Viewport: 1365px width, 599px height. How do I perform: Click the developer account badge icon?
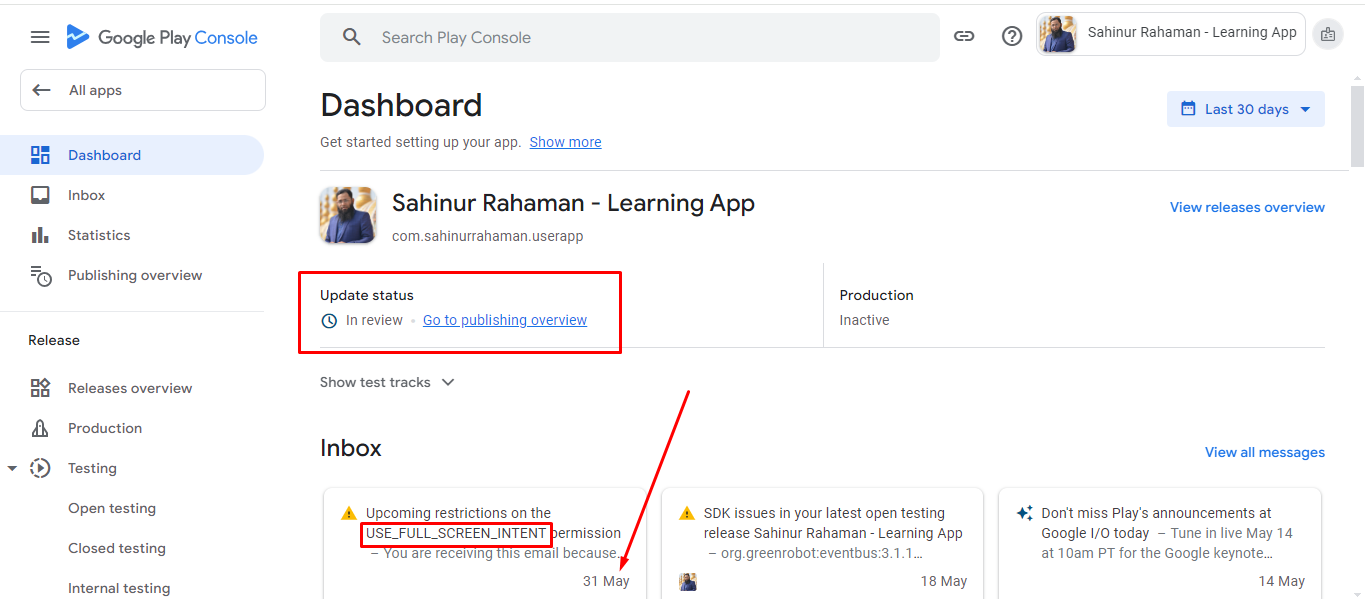tap(1327, 34)
